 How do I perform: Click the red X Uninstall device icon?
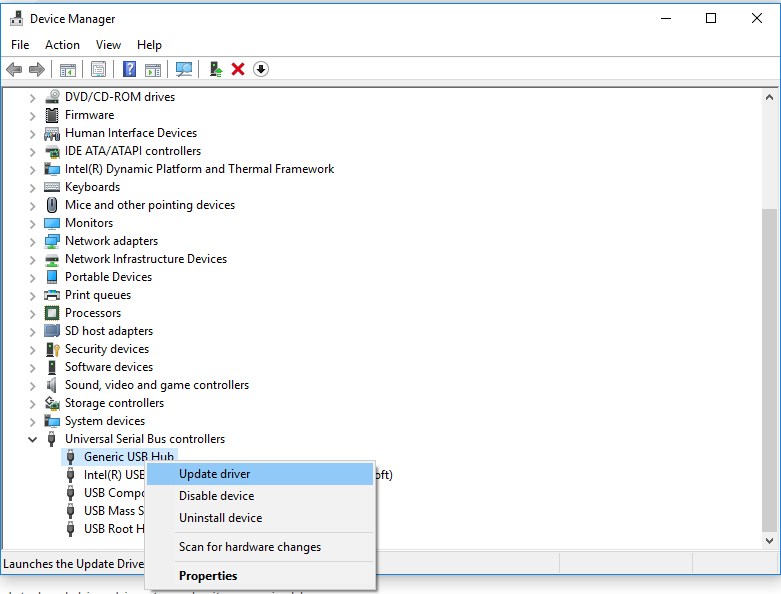(238, 69)
